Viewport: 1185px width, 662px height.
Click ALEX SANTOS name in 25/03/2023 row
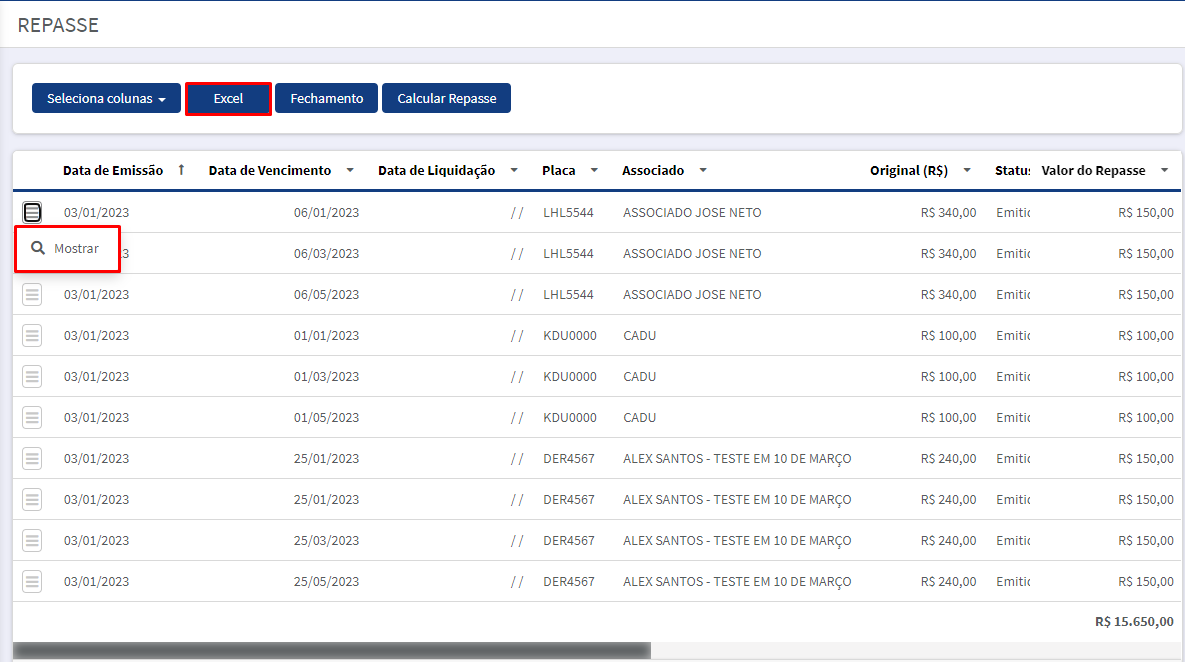point(737,541)
